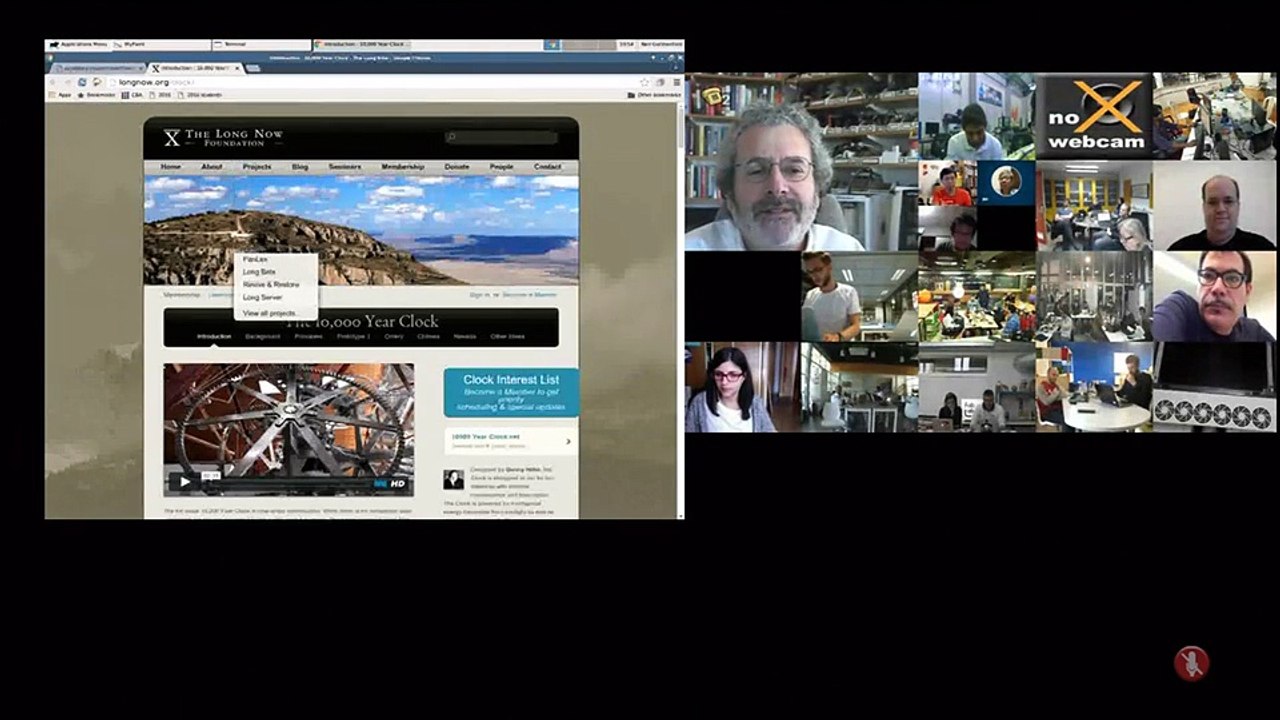
Task: Select the Nevada clock sub-tab
Action: coord(465,337)
